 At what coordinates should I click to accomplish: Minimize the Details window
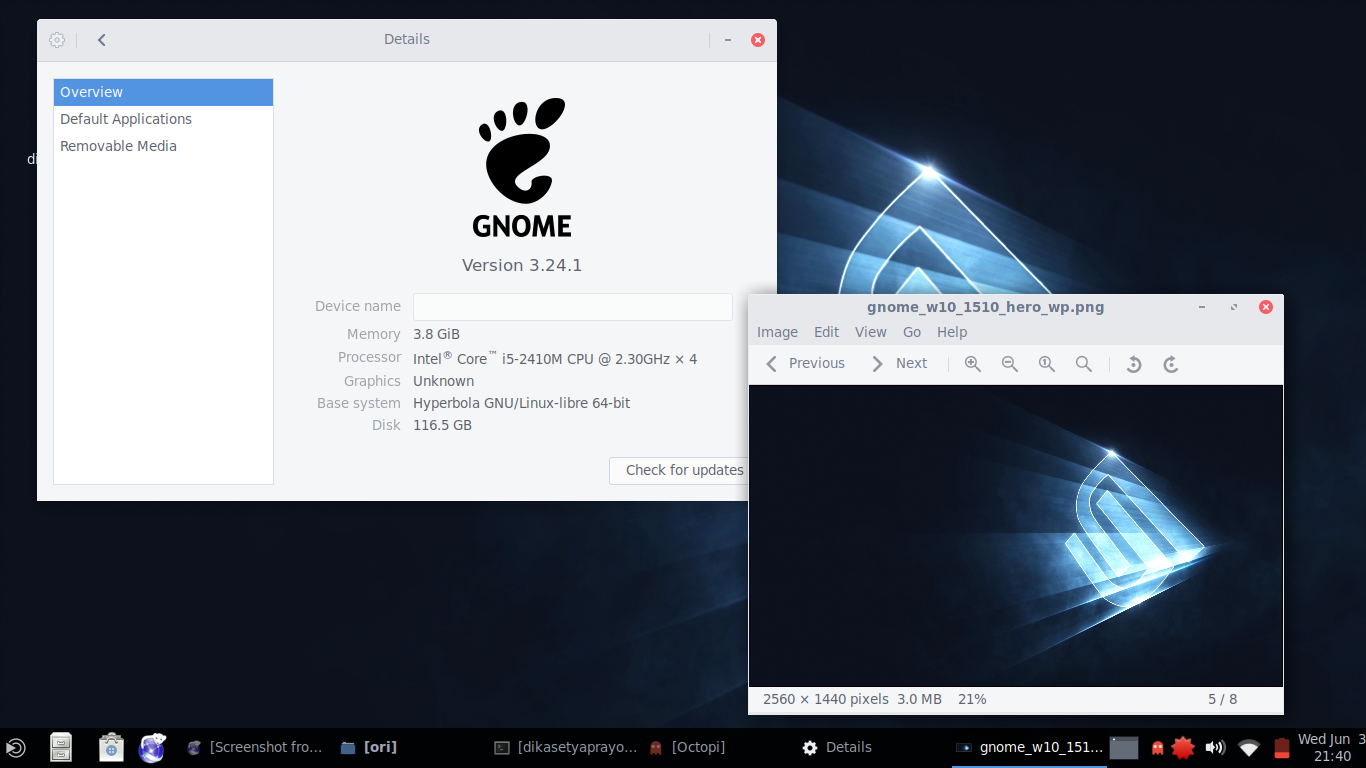pyautogui.click(x=728, y=40)
